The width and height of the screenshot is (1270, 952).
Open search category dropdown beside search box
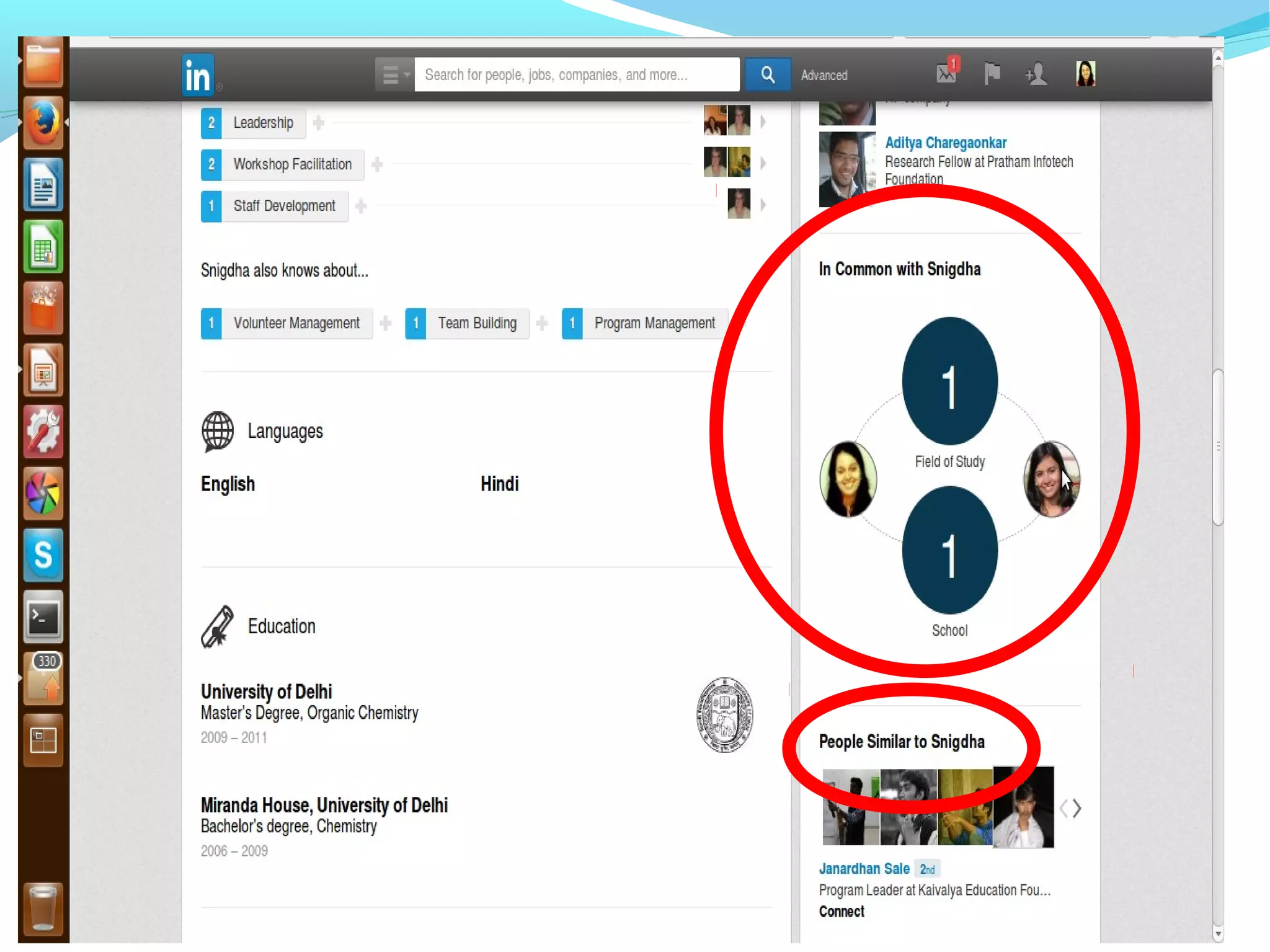(x=395, y=75)
